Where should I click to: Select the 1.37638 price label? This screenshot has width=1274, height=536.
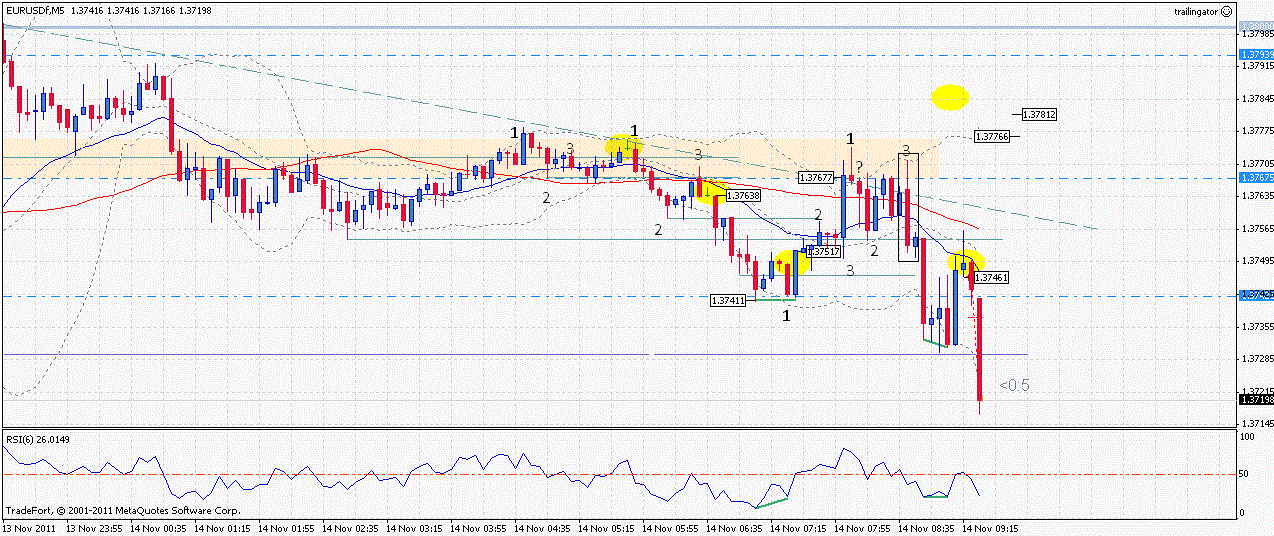tap(743, 196)
